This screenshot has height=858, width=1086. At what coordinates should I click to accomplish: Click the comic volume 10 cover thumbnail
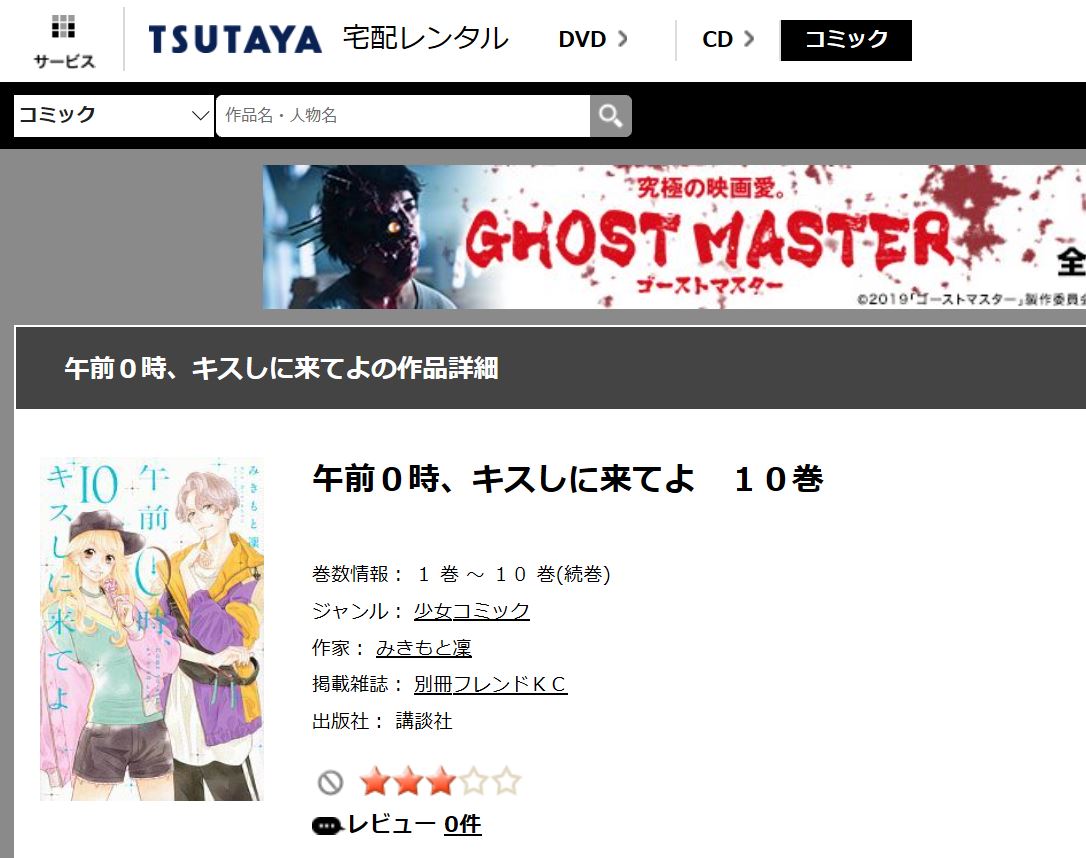(x=152, y=629)
